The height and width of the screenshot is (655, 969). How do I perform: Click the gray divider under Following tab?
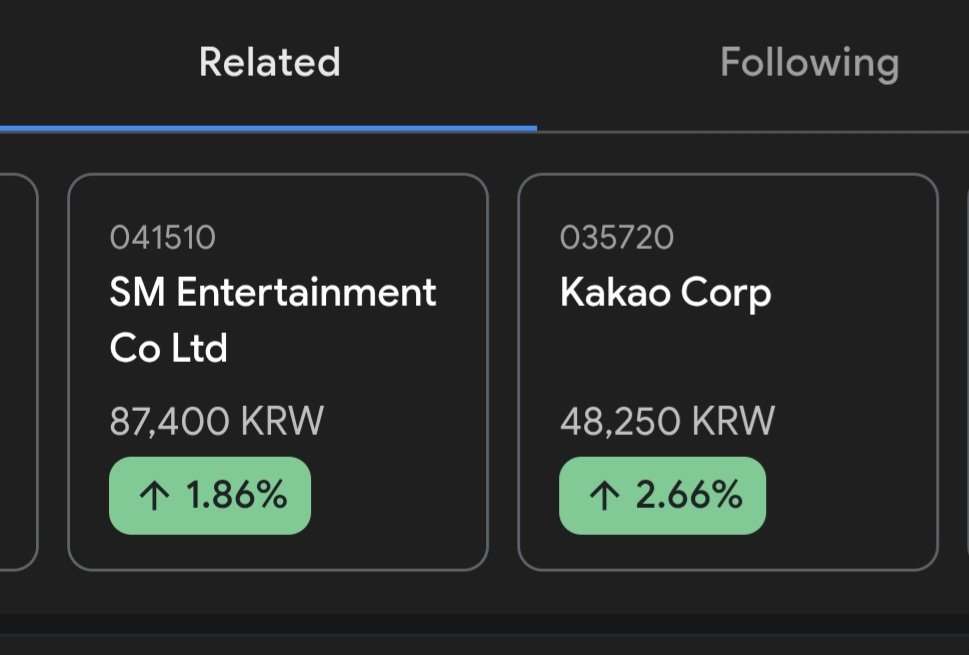coord(753,132)
